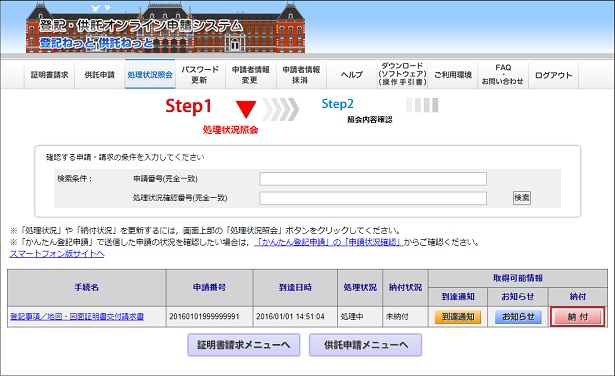This screenshot has width=615, height=376.
Task: Open 申請者情報変更 menu item
Action: pos(251,74)
